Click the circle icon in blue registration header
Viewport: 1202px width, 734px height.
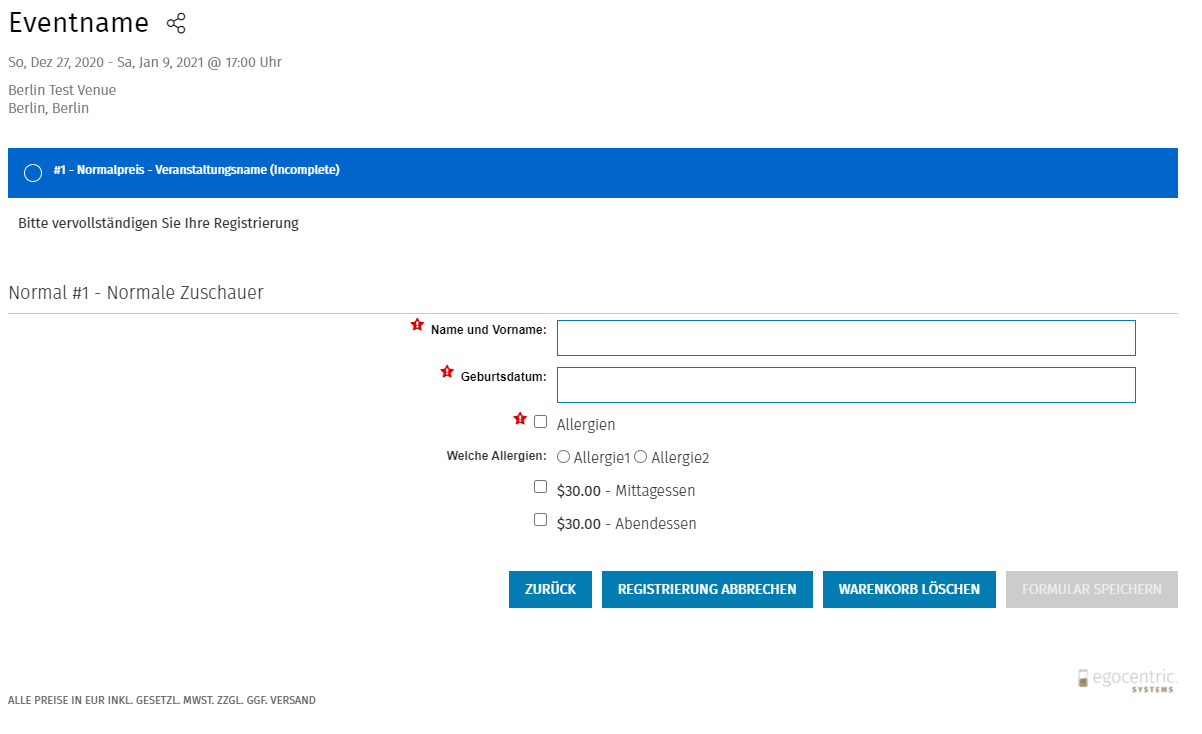pyautogui.click(x=33, y=173)
